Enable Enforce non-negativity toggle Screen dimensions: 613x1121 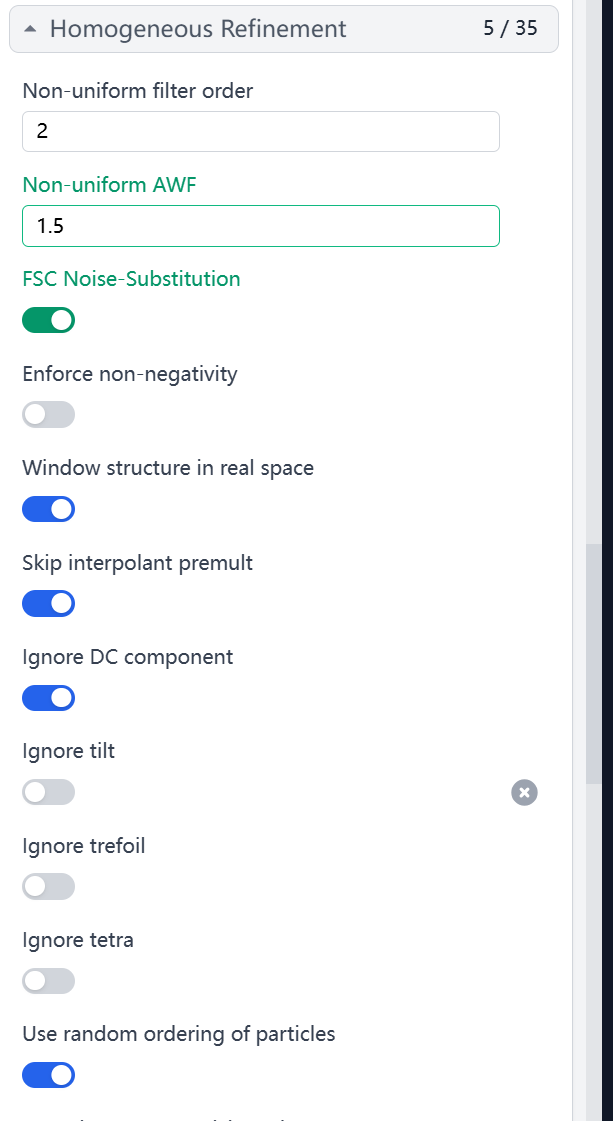tap(49, 415)
